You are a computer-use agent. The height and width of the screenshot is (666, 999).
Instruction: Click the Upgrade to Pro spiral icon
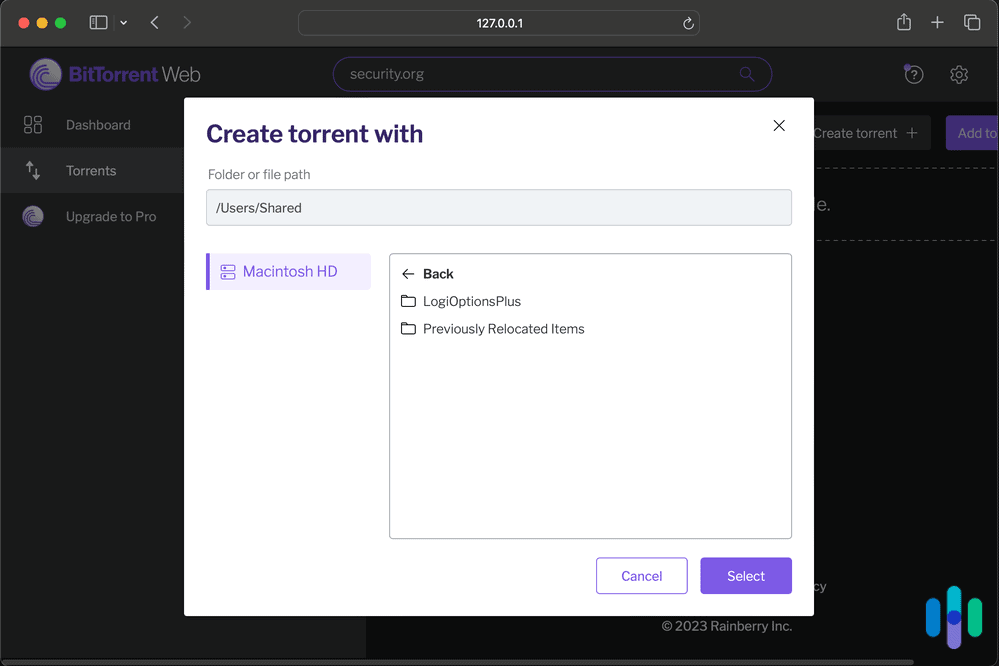(x=33, y=216)
